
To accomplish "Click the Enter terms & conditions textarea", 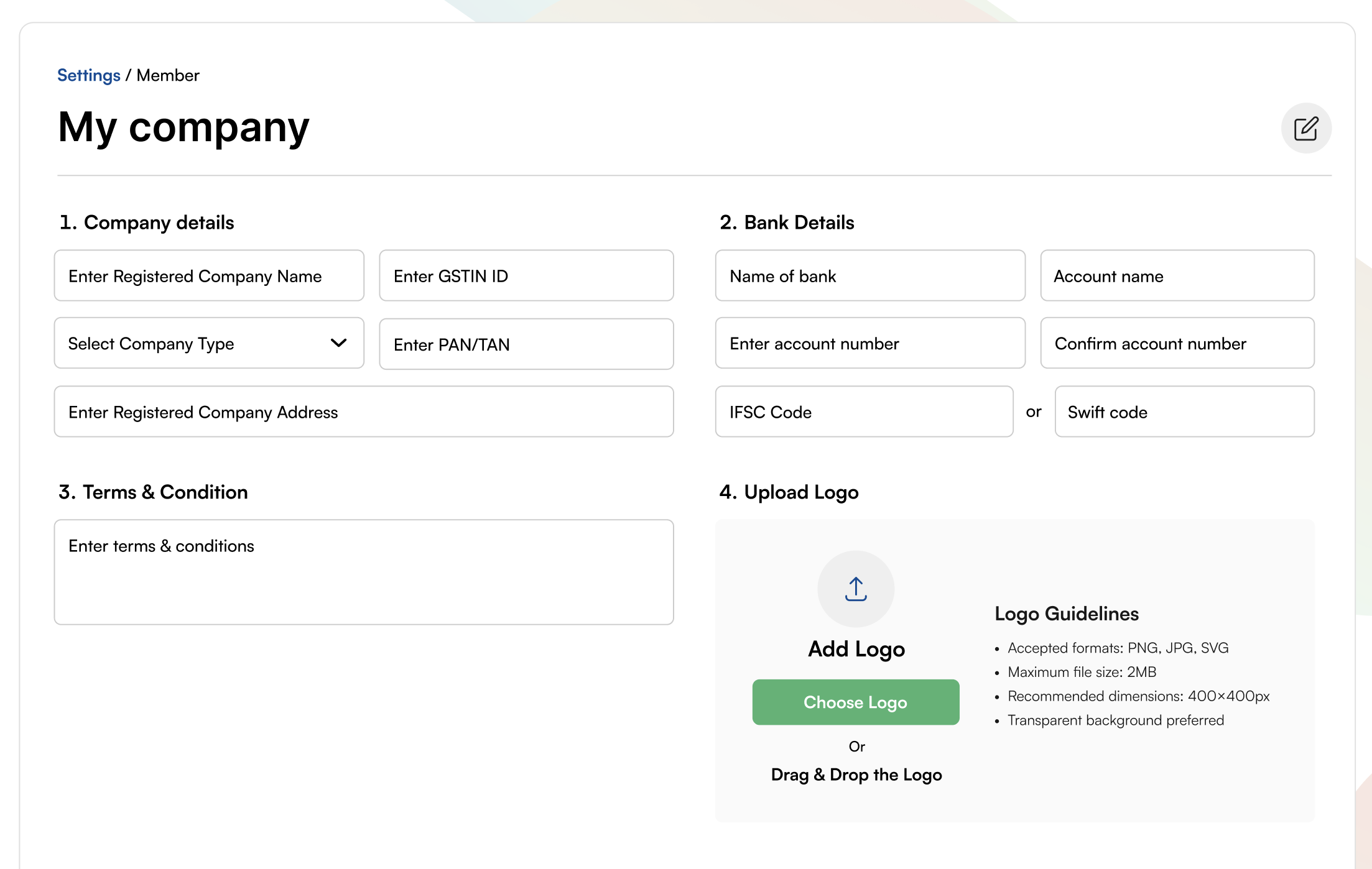I will tap(364, 572).
